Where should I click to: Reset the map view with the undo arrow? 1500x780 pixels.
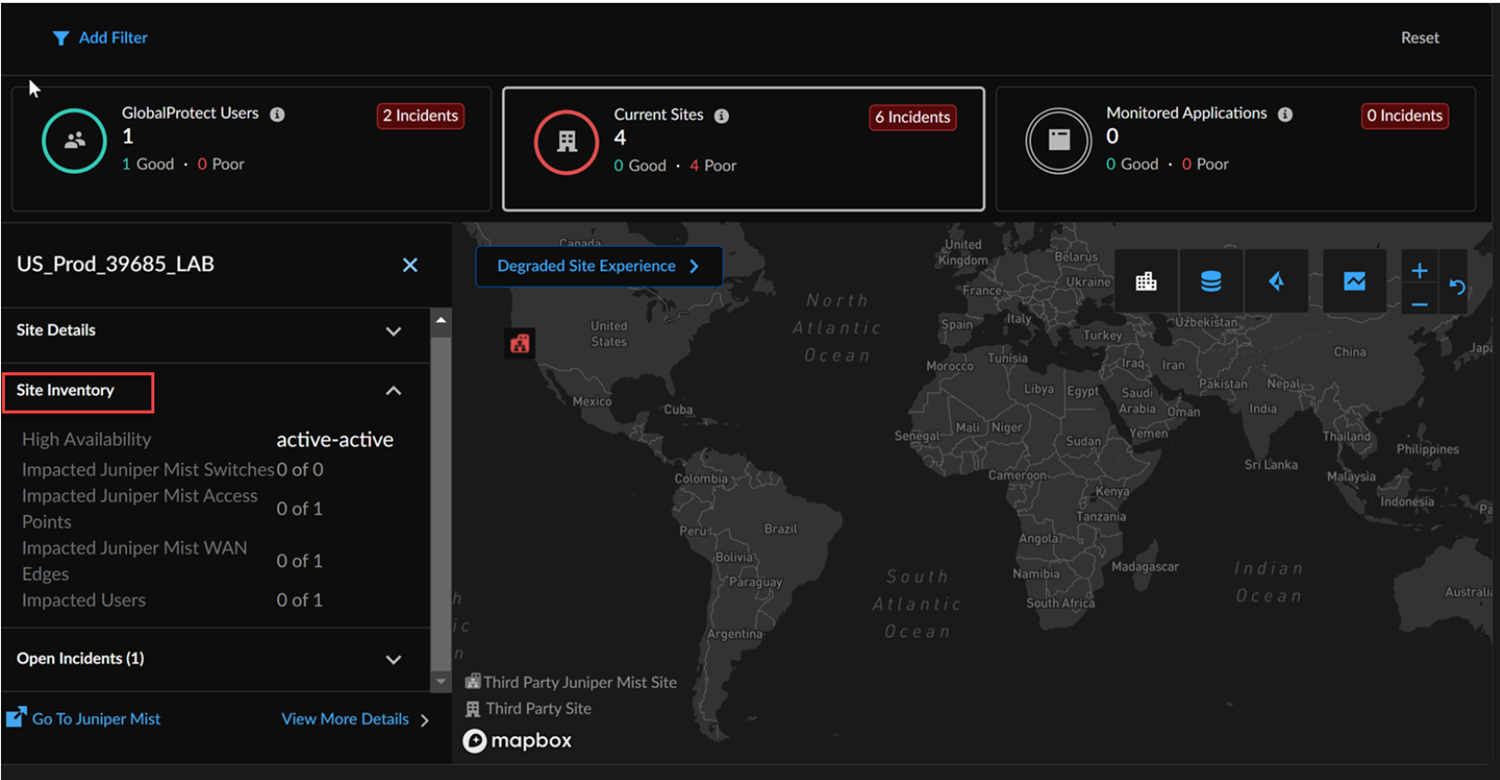point(1457,288)
